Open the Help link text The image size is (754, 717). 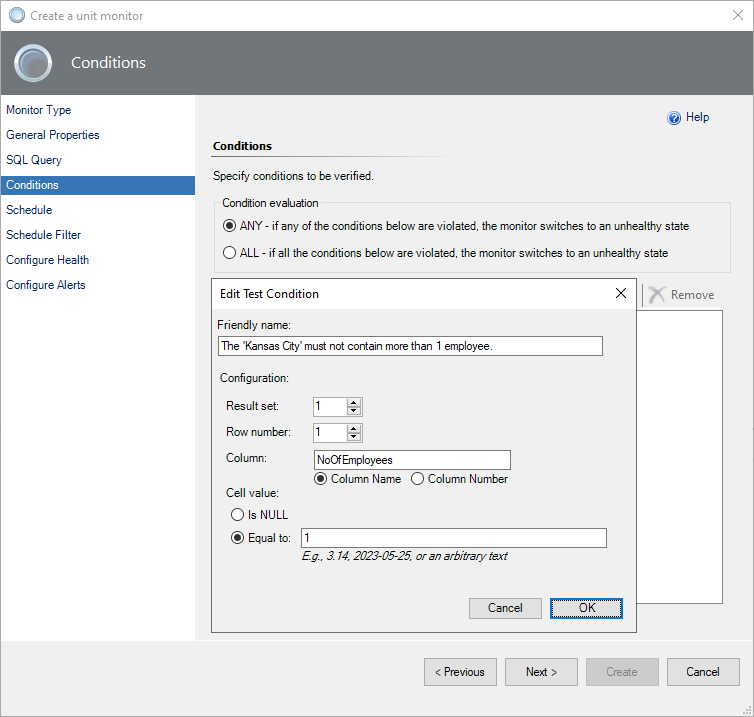click(x=697, y=117)
